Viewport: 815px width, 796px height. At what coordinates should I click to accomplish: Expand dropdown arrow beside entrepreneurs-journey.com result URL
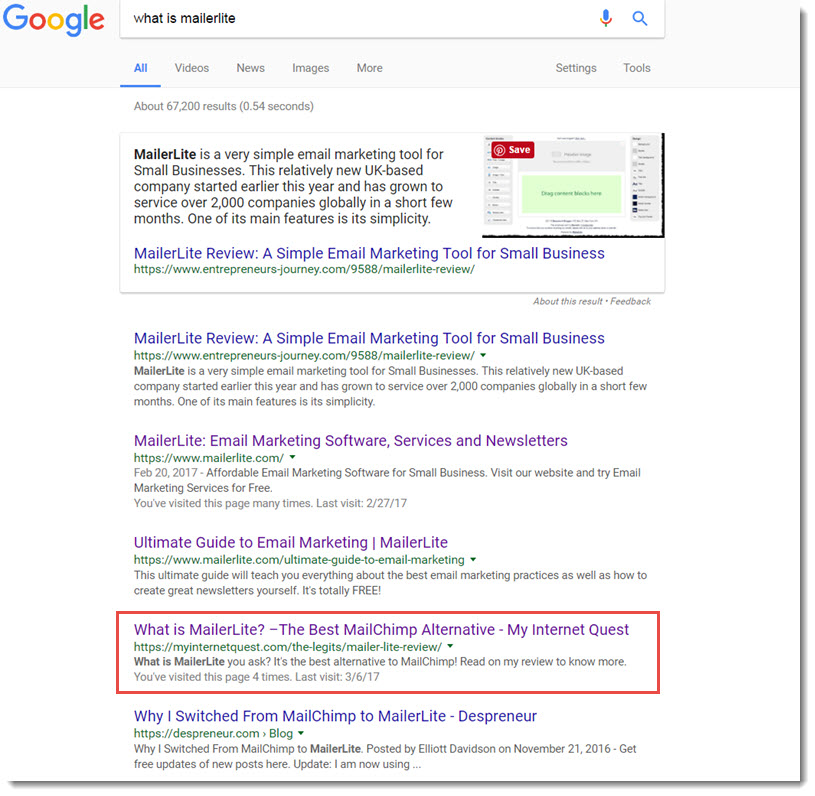click(x=483, y=355)
